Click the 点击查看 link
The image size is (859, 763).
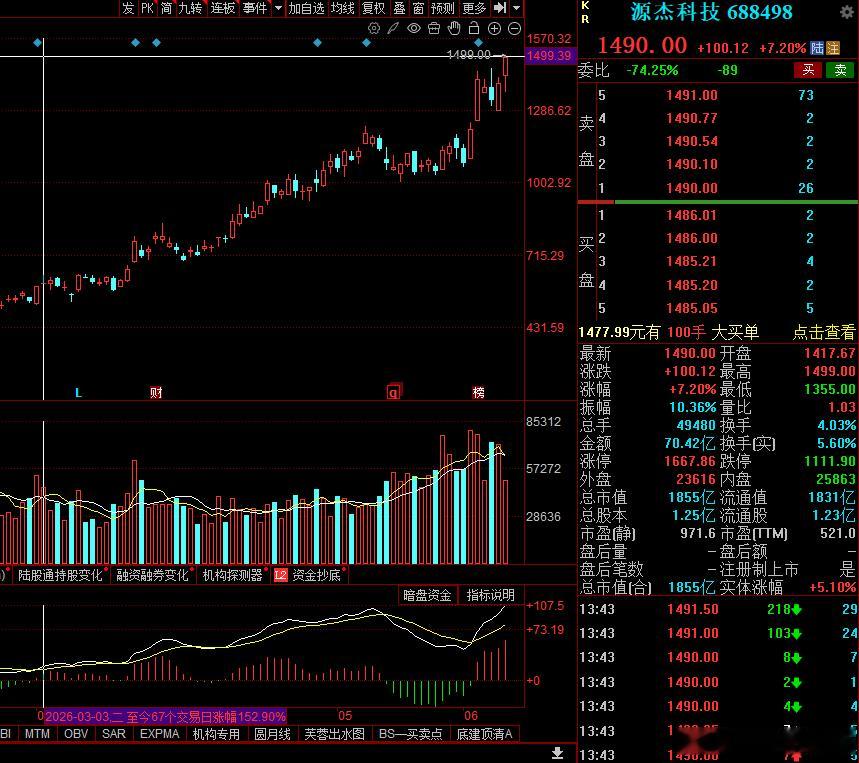[824, 332]
